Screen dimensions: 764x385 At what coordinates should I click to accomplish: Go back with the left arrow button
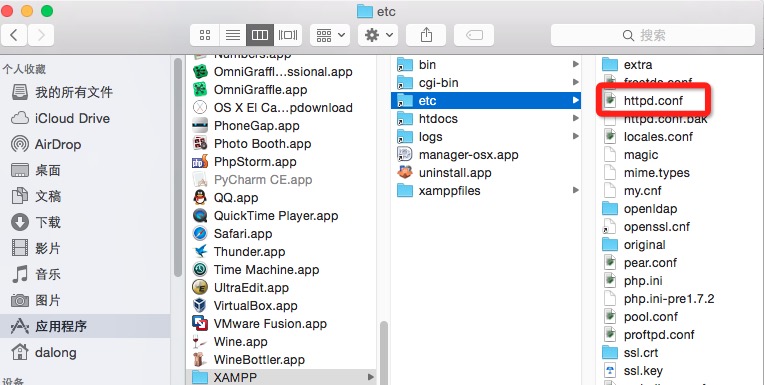[x=14, y=35]
